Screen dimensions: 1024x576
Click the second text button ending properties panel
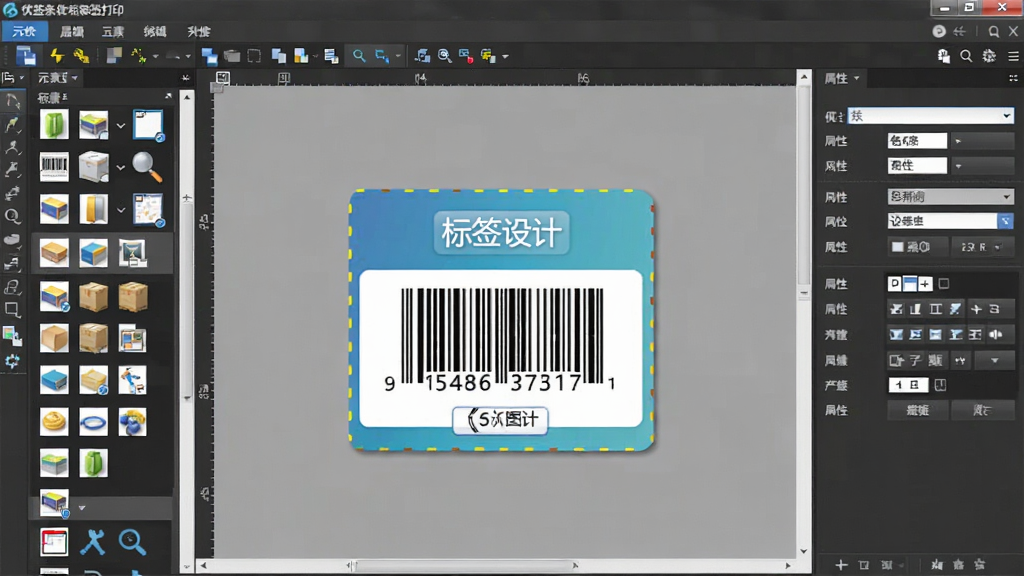click(982, 410)
